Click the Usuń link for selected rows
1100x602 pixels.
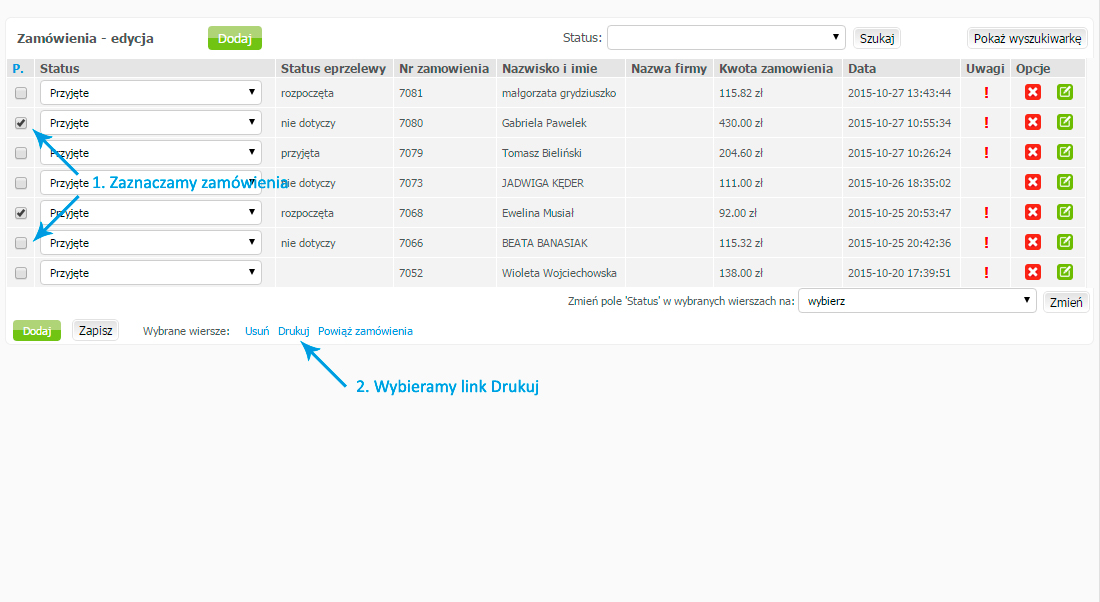click(x=257, y=331)
